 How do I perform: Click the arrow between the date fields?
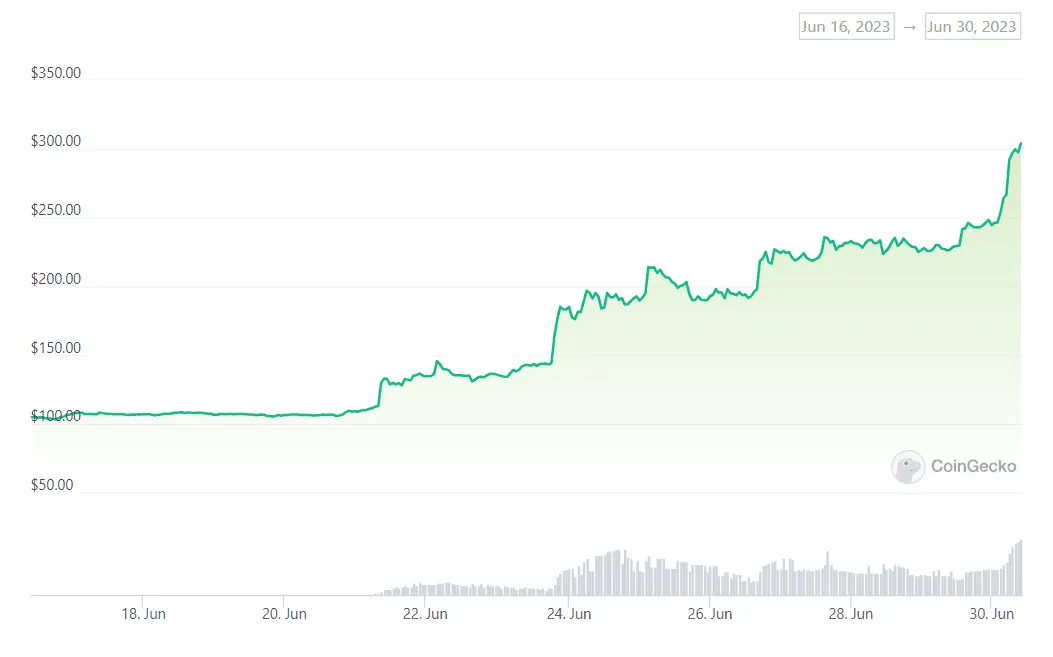pos(911,26)
